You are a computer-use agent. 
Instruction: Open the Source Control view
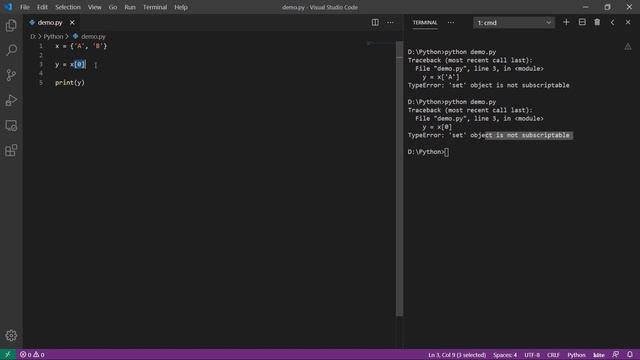click(11, 75)
